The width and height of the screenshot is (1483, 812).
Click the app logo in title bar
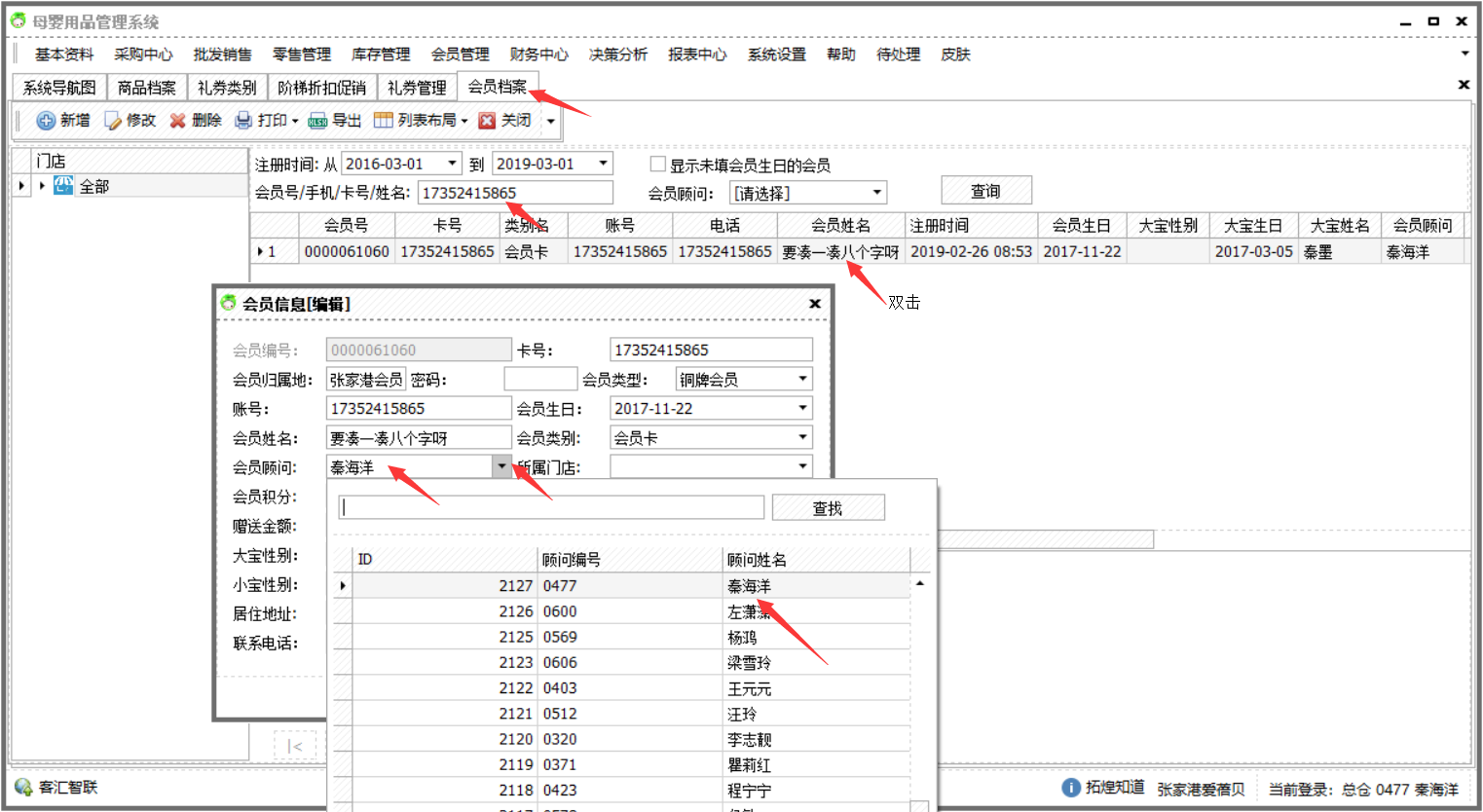pos(18,20)
